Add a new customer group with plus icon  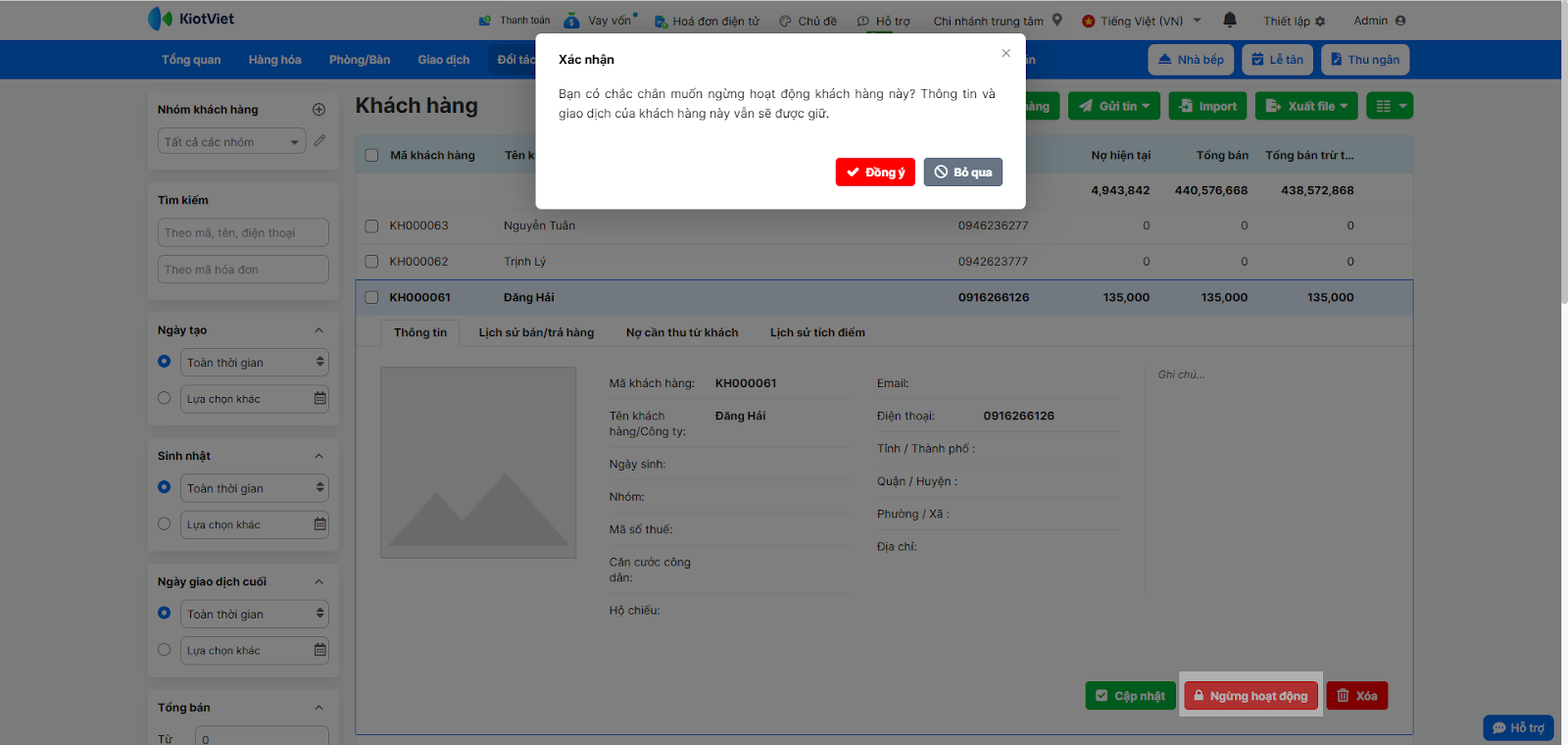point(318,110)
